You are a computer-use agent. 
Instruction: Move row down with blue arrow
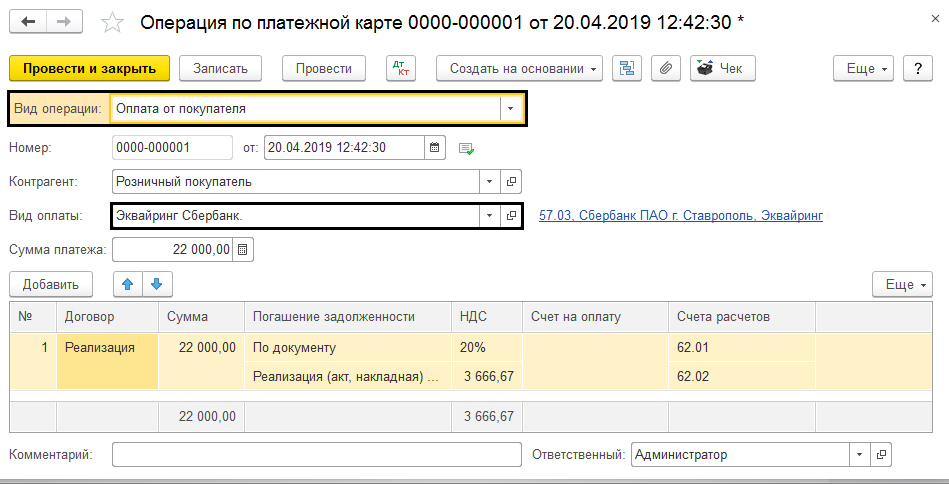coord(154,284)
